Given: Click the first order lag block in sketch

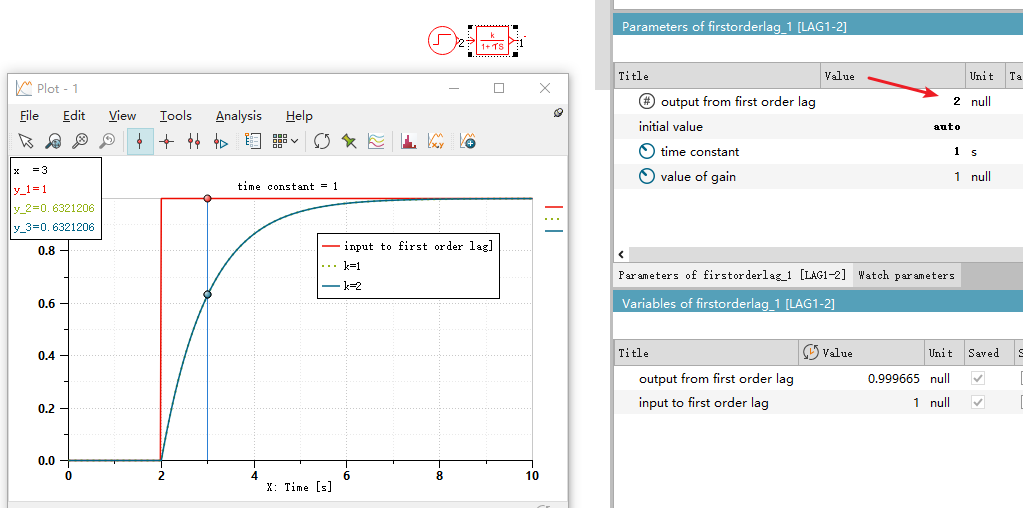Looking at the screenshot, I should [491, 41].
